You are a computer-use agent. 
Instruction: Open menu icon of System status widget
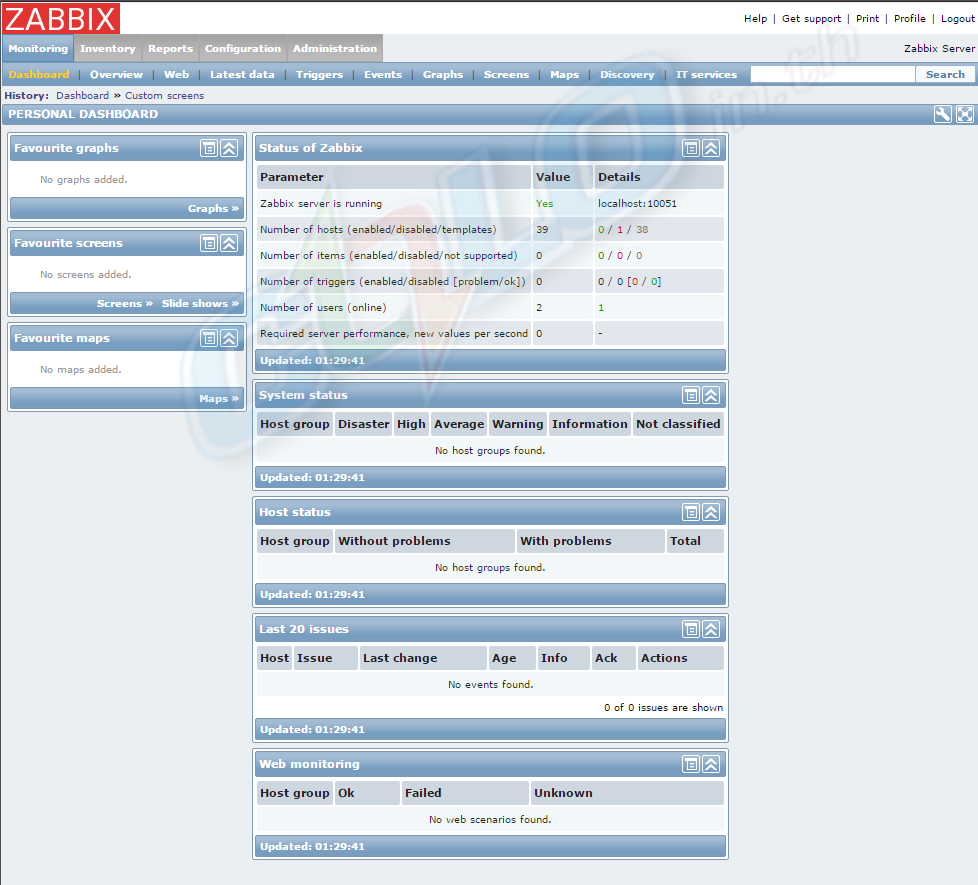click(x=690, y=395)
